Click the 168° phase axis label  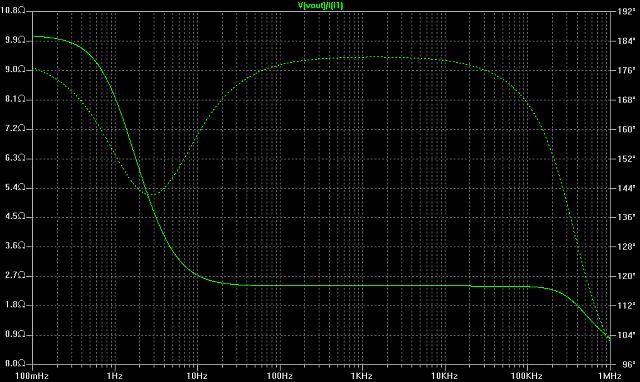click(626, 100)
